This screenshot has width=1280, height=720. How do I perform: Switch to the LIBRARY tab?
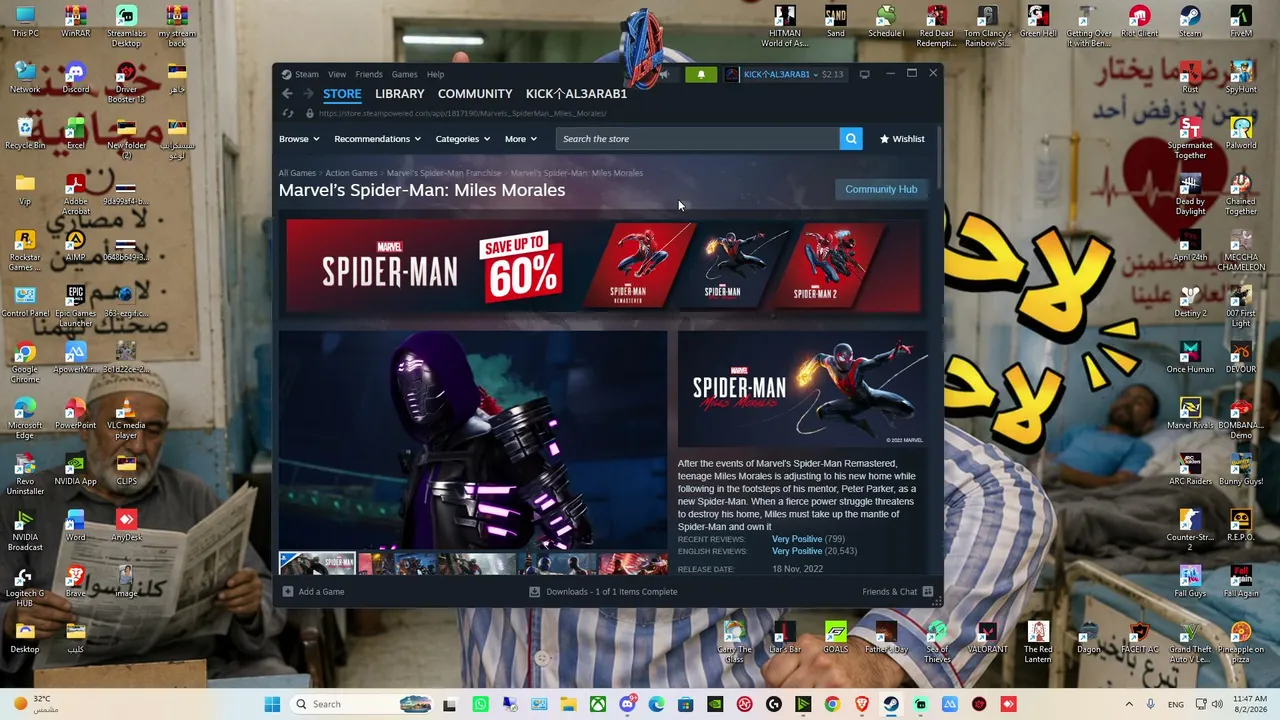(x=400, y=94)
